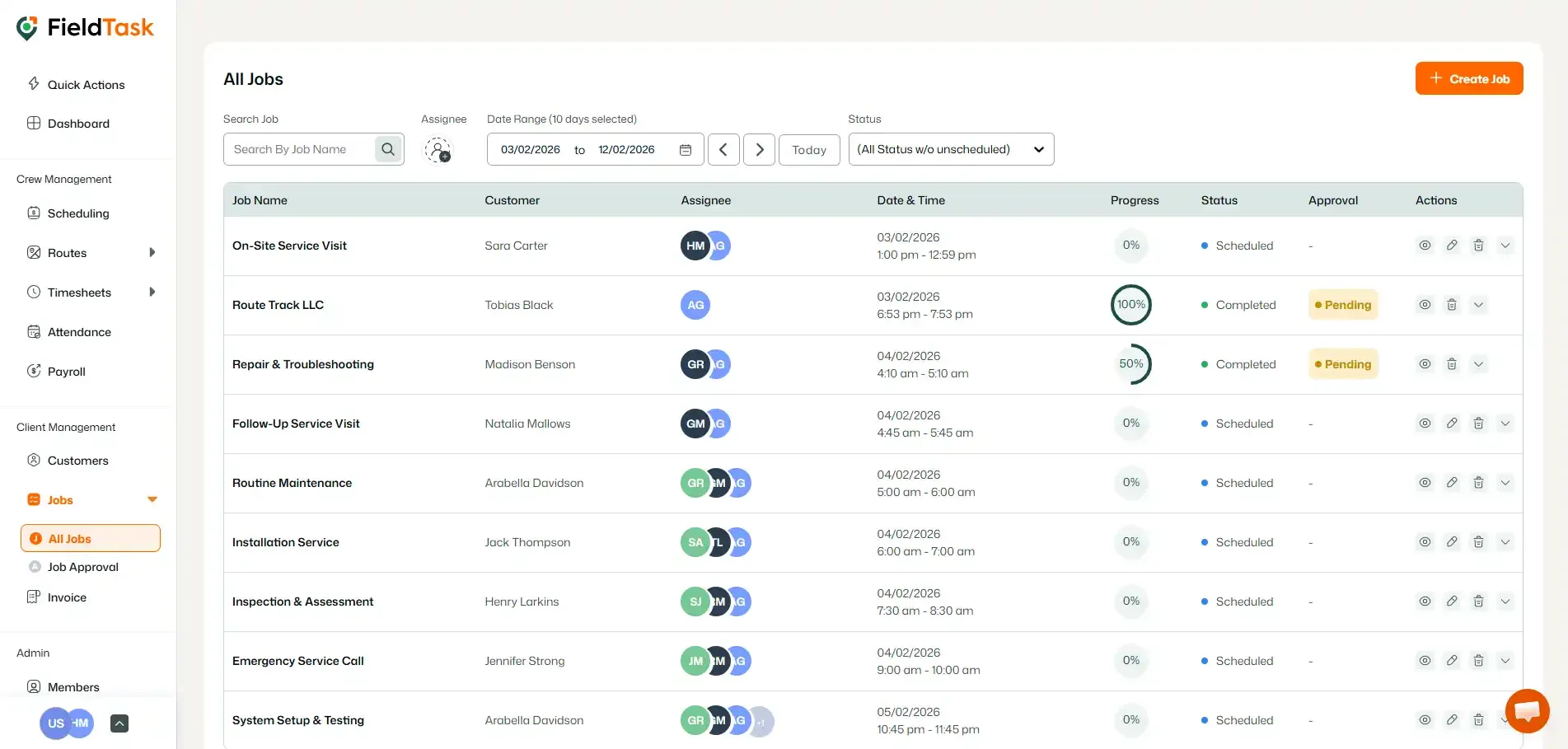The width and height of the screenshot is (1568, 749).
Task: Open the chat support bubble
Action: [x=1527, y=710]
